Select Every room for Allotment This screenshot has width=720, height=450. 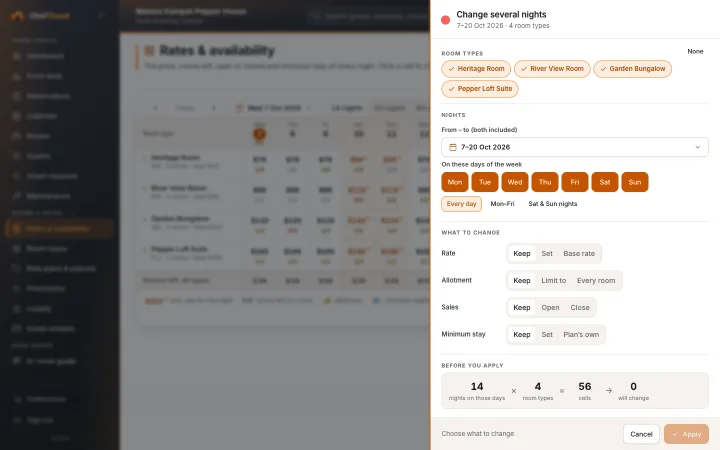point(596,281)
